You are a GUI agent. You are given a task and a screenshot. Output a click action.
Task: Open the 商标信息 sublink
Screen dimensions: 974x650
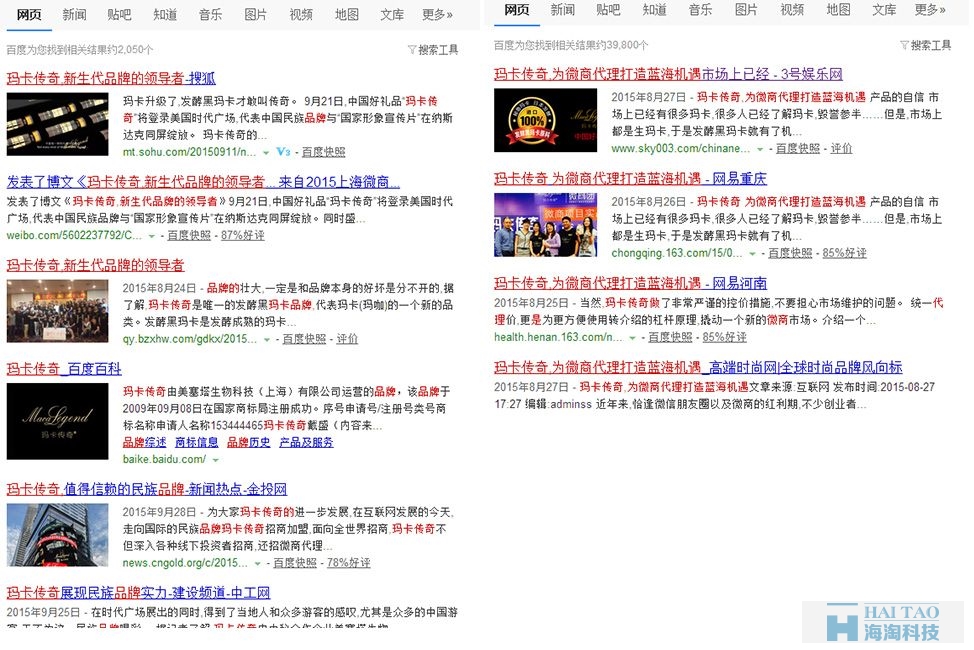coord(197,442)
